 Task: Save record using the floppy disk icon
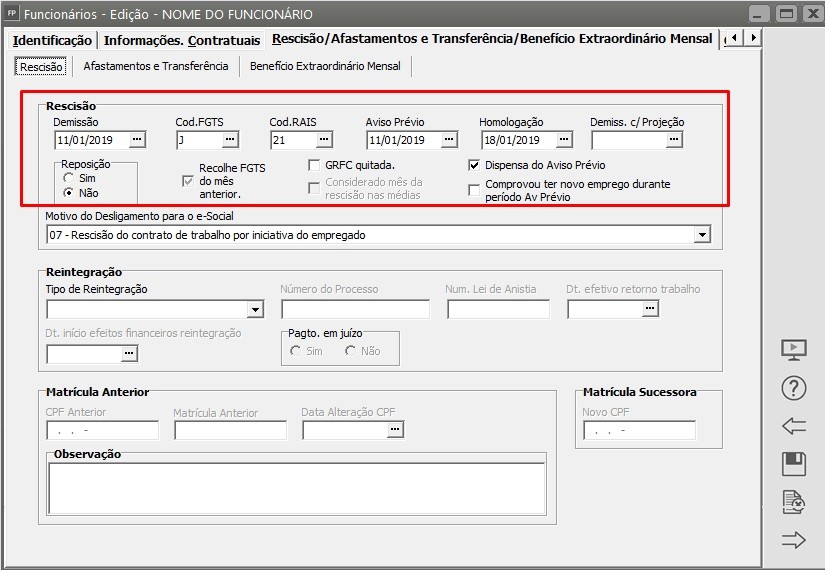click(793, 464)
